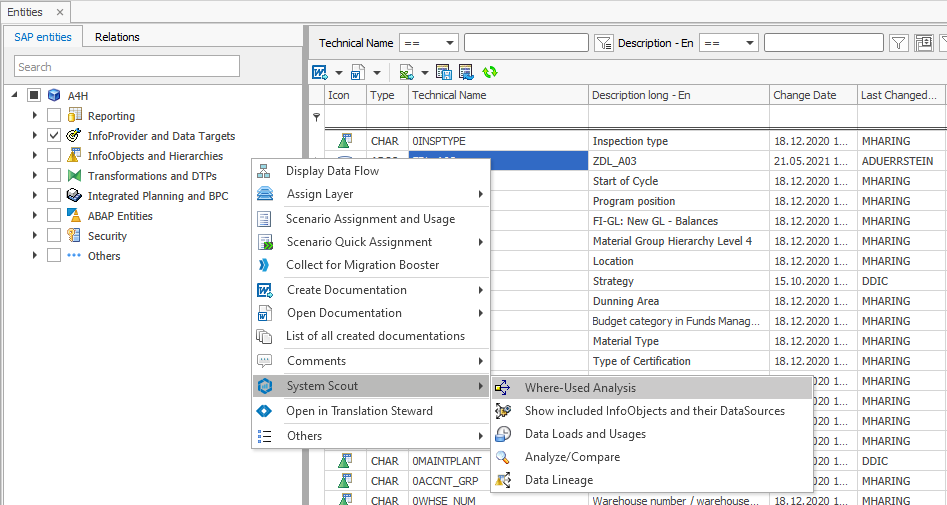Click the A4H blue cube icon
This screenshot has width=947, height=505.
tap(54, 96)
